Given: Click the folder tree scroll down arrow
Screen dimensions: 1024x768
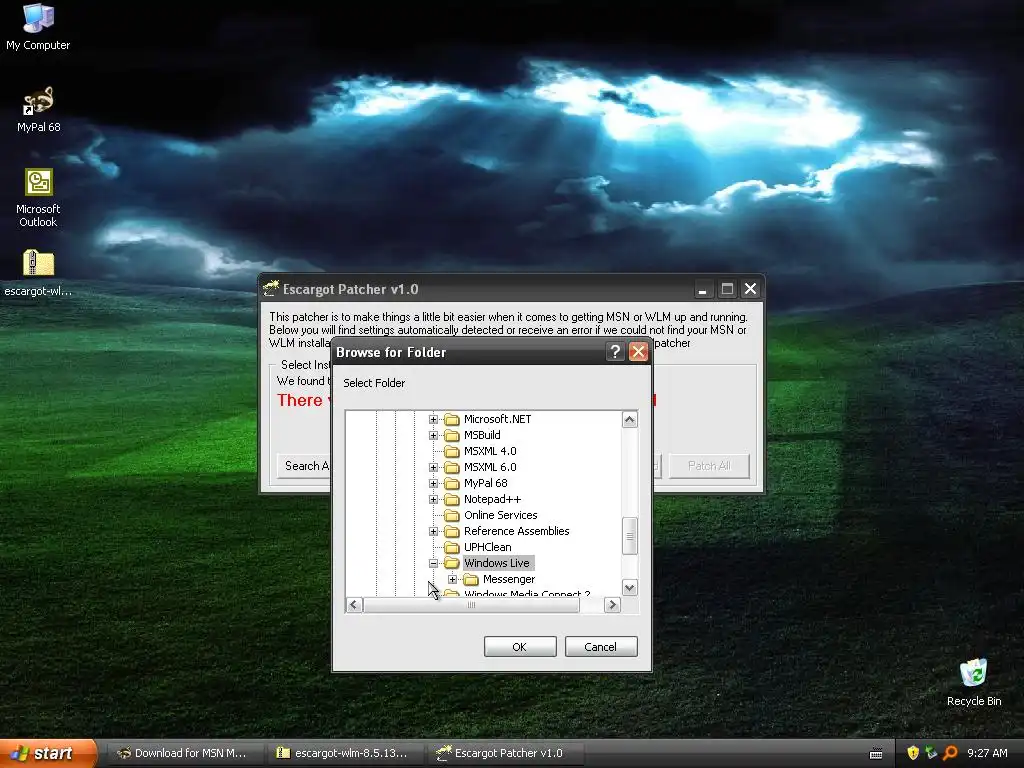Looking at the screenshot, I should click(630, 588).
